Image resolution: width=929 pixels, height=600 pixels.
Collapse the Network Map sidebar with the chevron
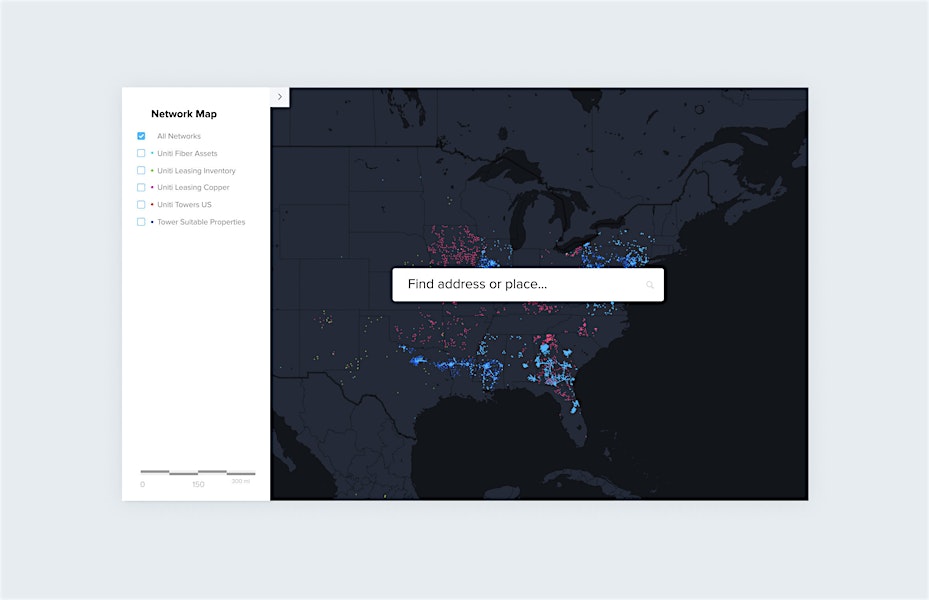coord(280,97)
